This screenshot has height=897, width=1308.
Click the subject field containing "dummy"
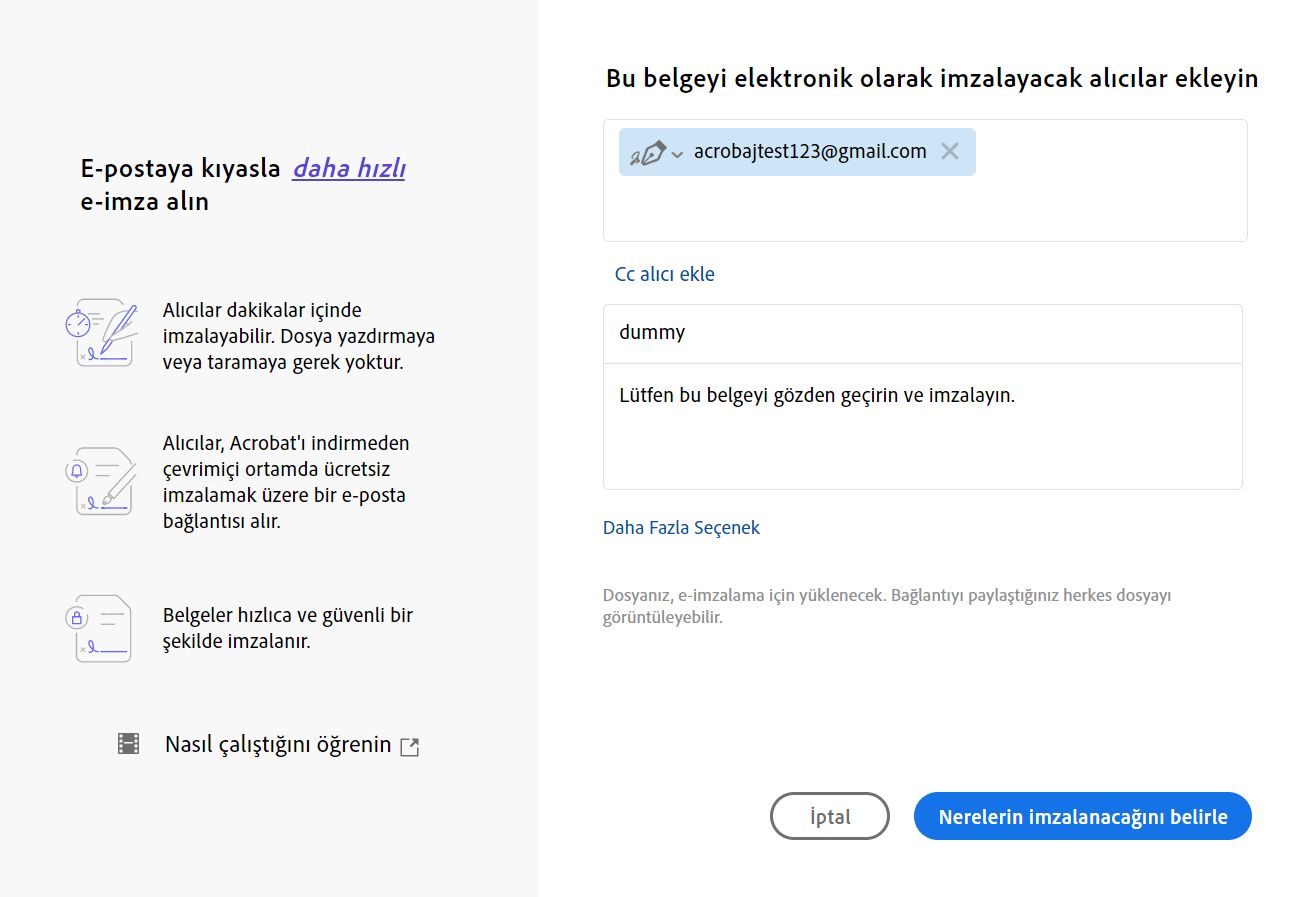(922, 333)
